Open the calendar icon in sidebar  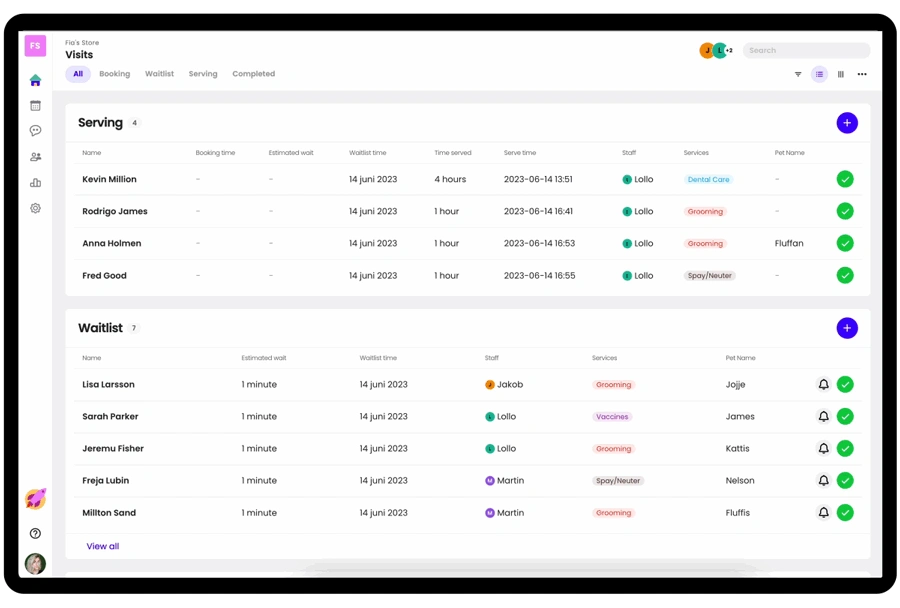click(x=35, y=106)
